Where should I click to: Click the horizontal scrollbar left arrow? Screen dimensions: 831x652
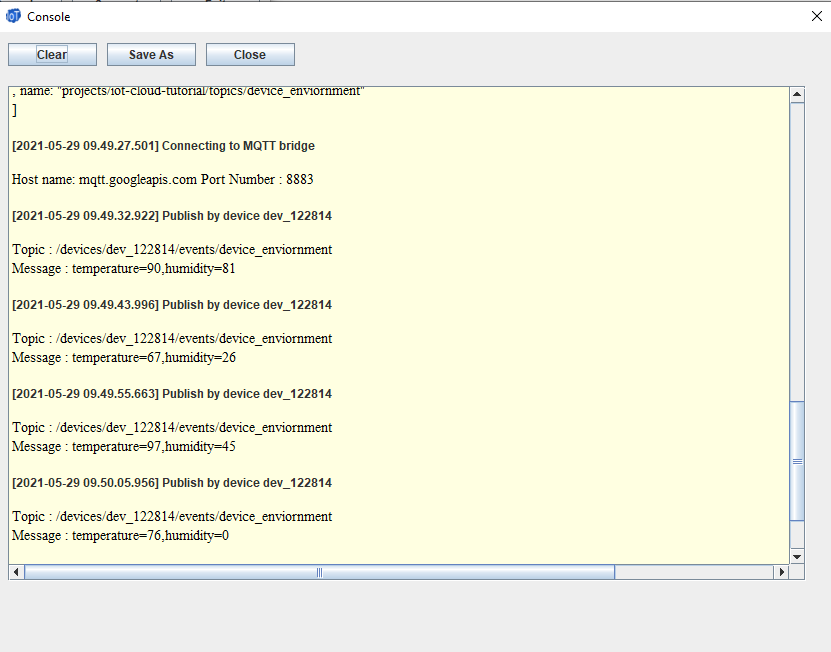tap(16, 572)
